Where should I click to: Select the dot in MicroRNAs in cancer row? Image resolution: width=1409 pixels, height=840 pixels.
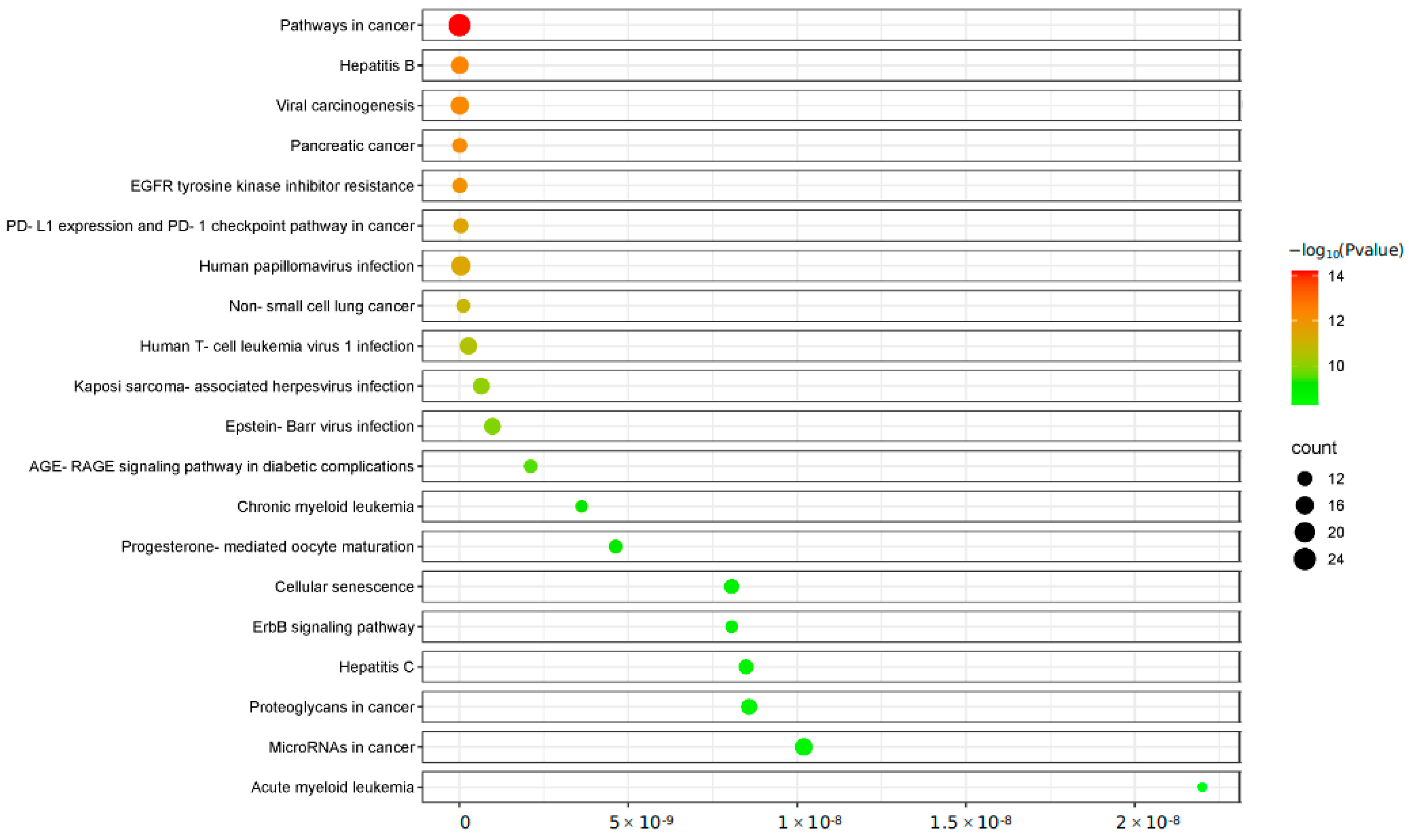804,748
